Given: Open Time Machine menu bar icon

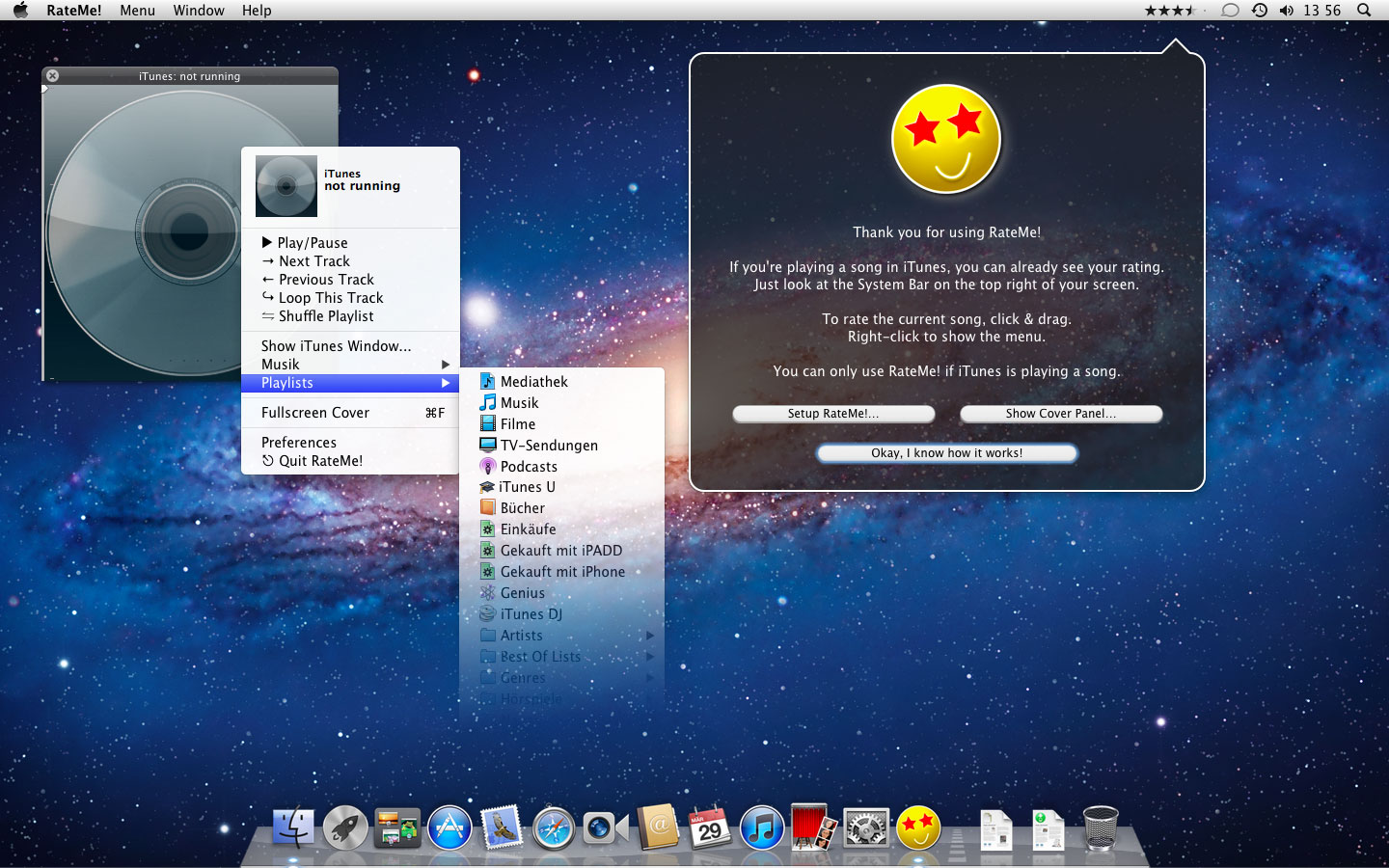Looking at the screenshot, I should pyautogui.click(x=1260, y=10).
